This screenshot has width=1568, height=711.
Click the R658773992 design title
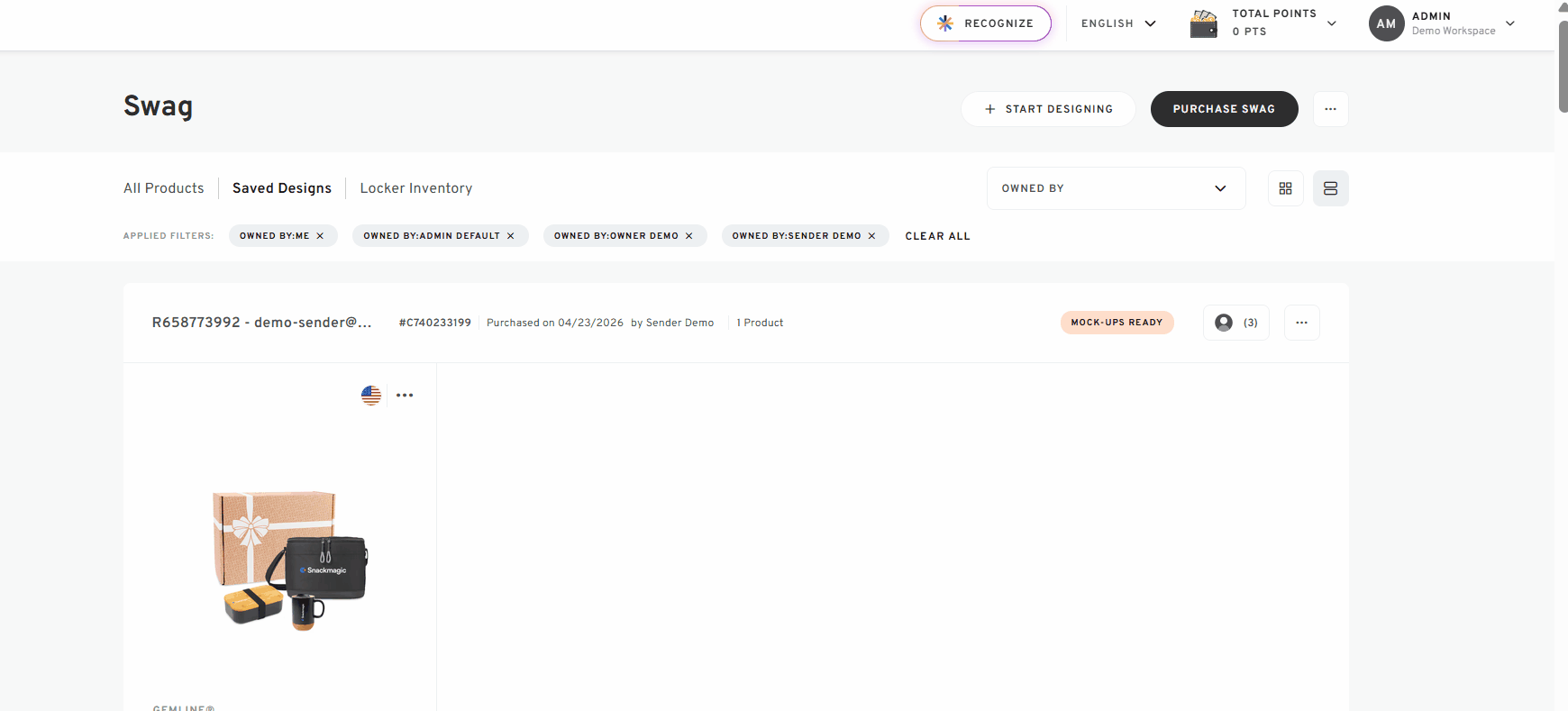pos(261,323)
